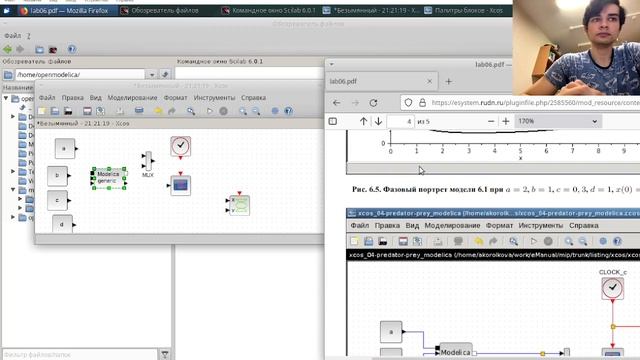The height and width of the screenshot is (360, 640).
Task: Select the lab06.pdf browser tab
Action: click(382, 81)
